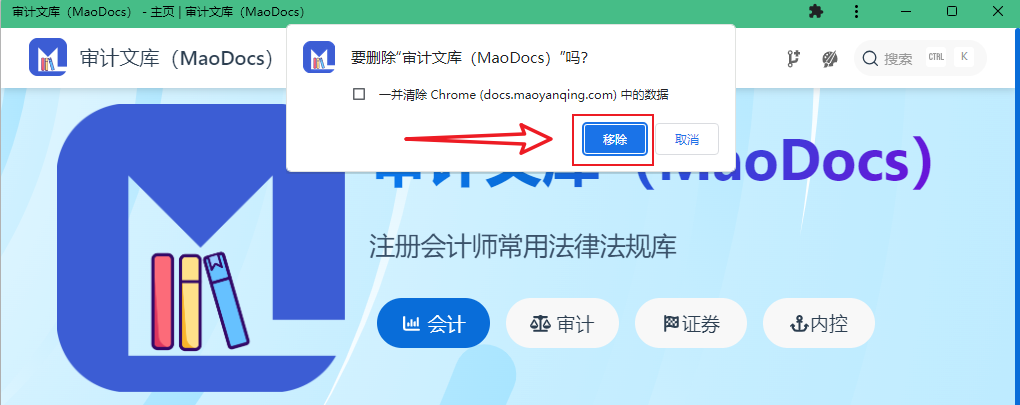Focus the 搜索 search box
Image resolution: width=1020 pixels, height=405 pixels.
pyautogui.click(x=920, y=59)
